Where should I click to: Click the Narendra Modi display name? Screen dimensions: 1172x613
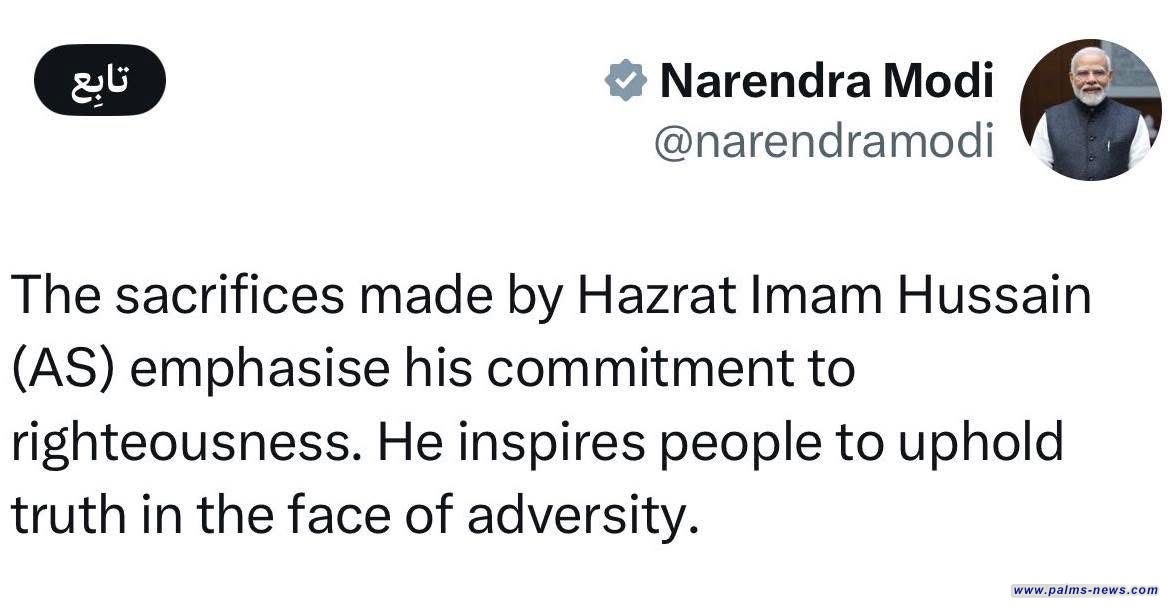pyautogui.click(x=827, y=81)
